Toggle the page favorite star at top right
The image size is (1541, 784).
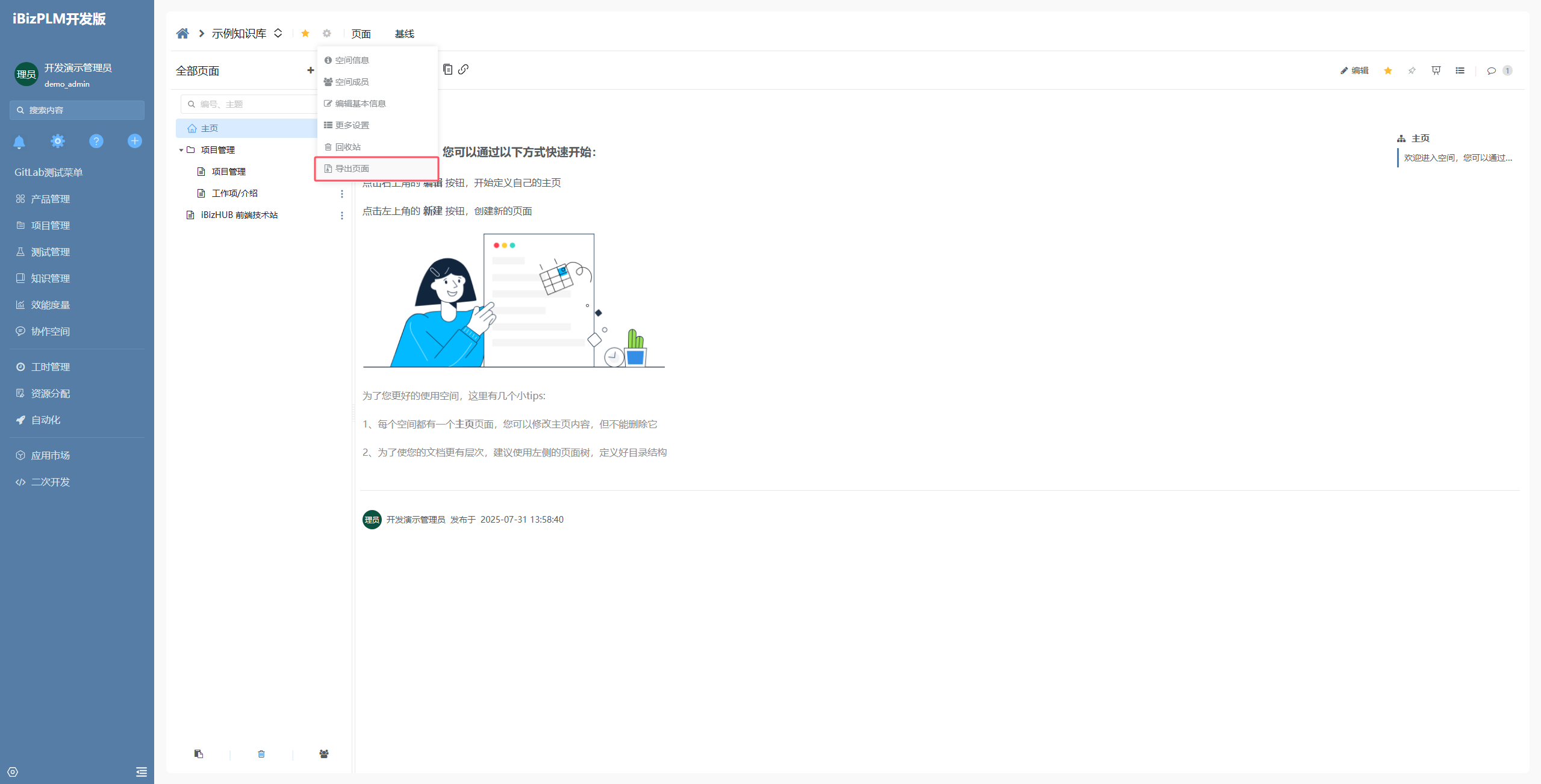[x=1388, y=70]
